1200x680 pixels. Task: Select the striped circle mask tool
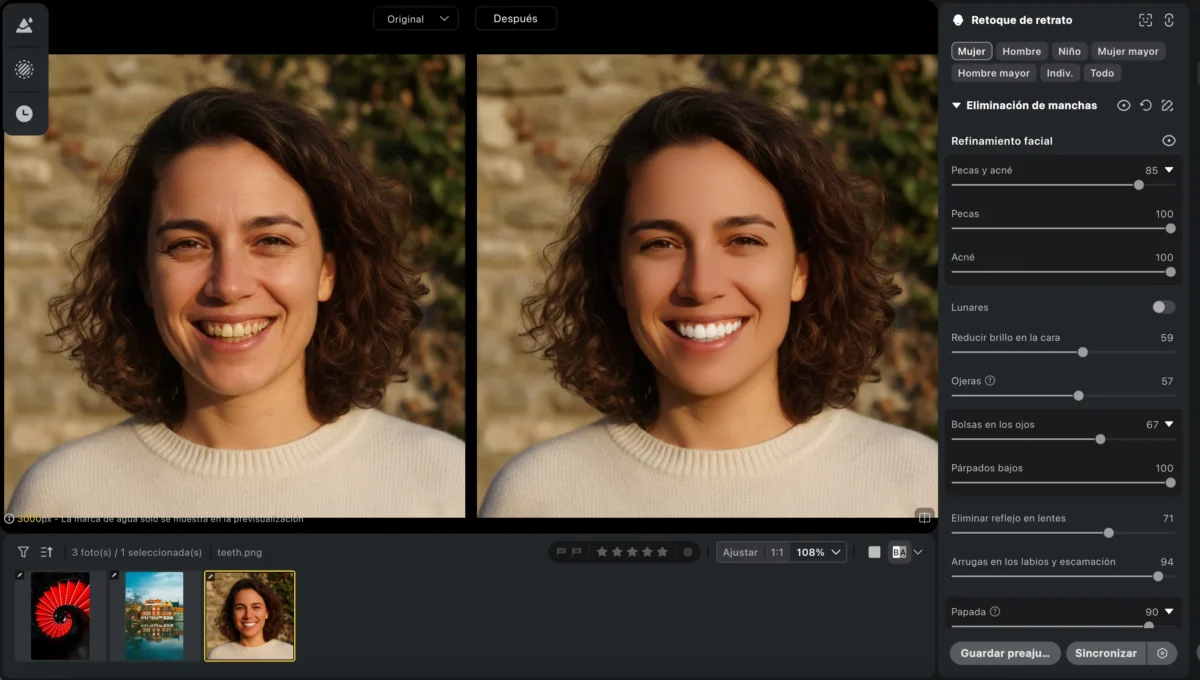[x=24, y=69]
